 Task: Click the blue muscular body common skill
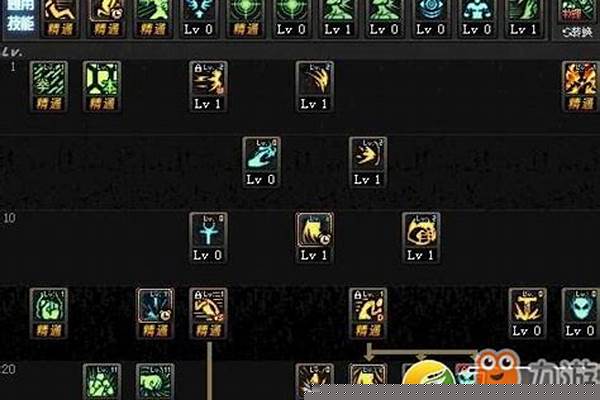pos(477,17)
